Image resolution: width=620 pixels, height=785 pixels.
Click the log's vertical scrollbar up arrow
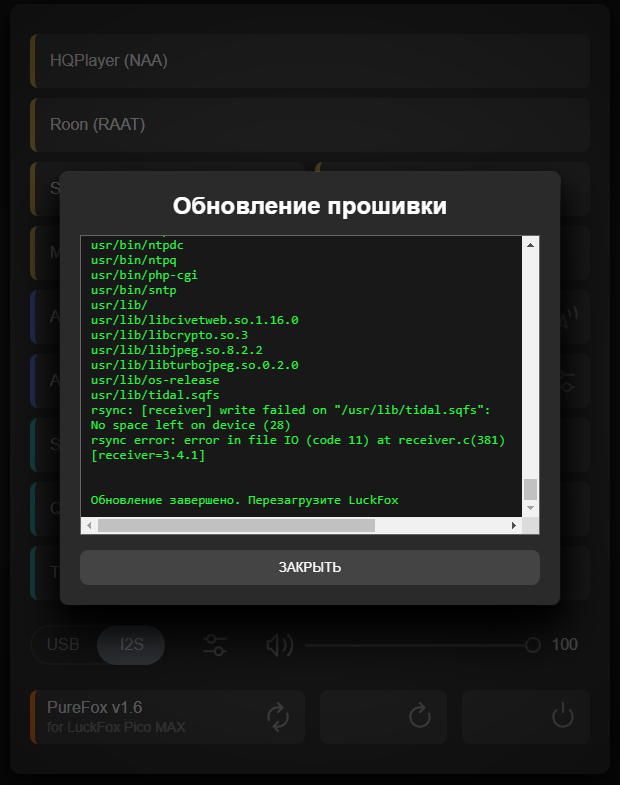[x=531, y=244]
